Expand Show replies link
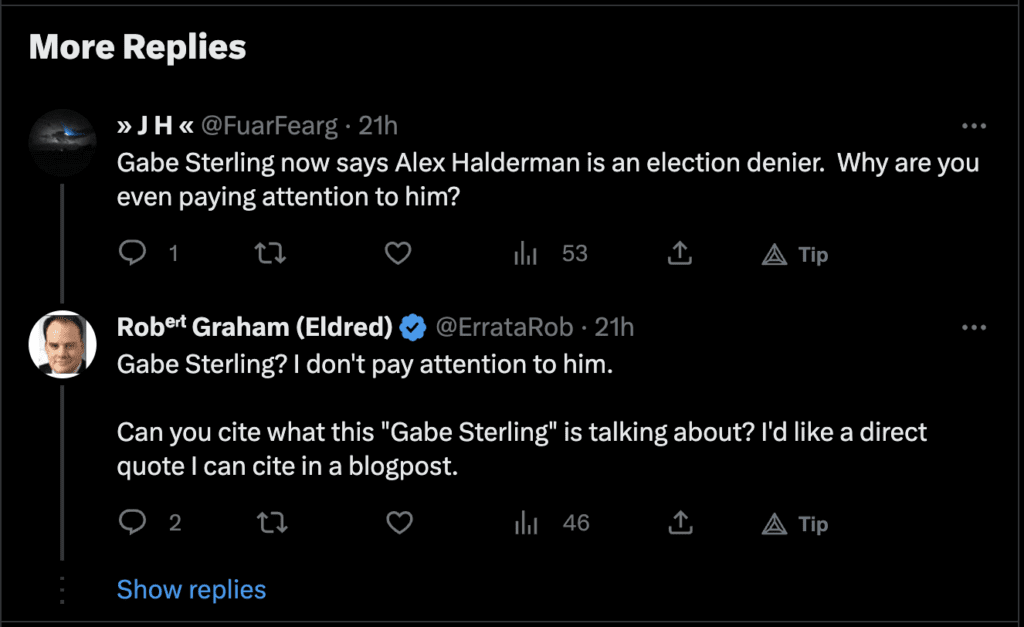The width and height of the screenshot is (1024, 627). click(191, 590)
